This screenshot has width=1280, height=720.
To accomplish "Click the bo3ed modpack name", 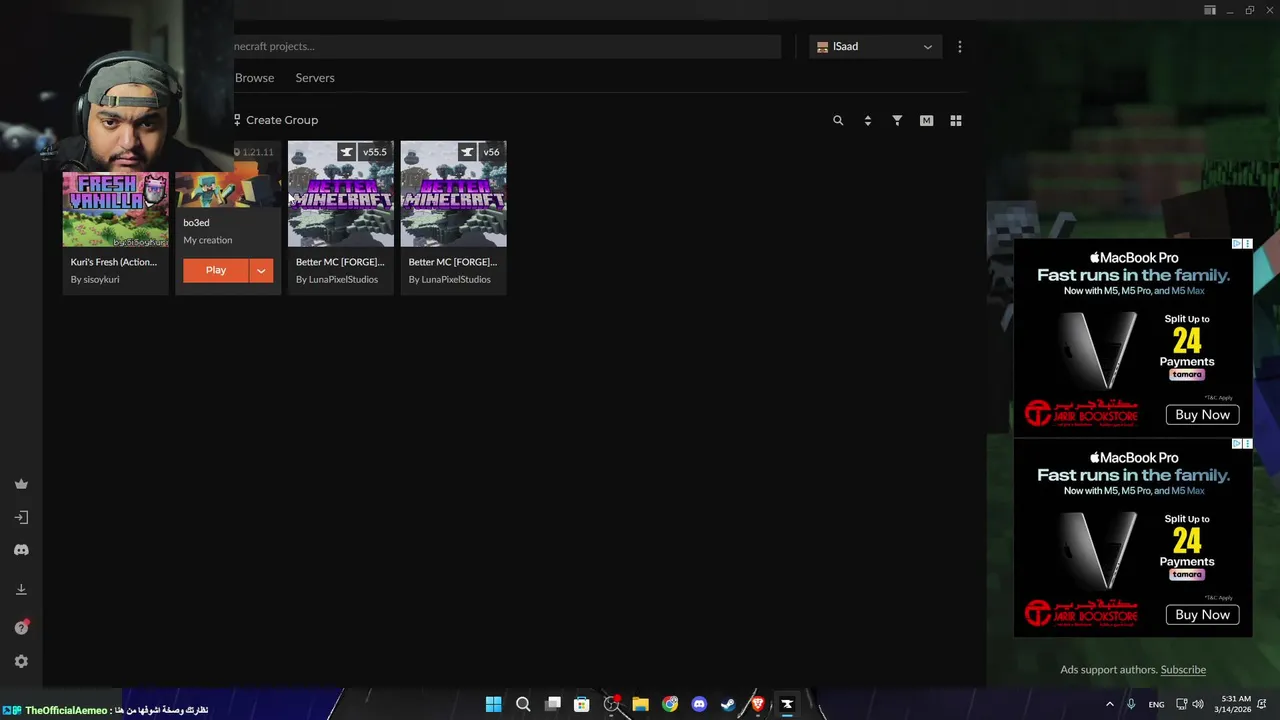I will coord(196,223).
